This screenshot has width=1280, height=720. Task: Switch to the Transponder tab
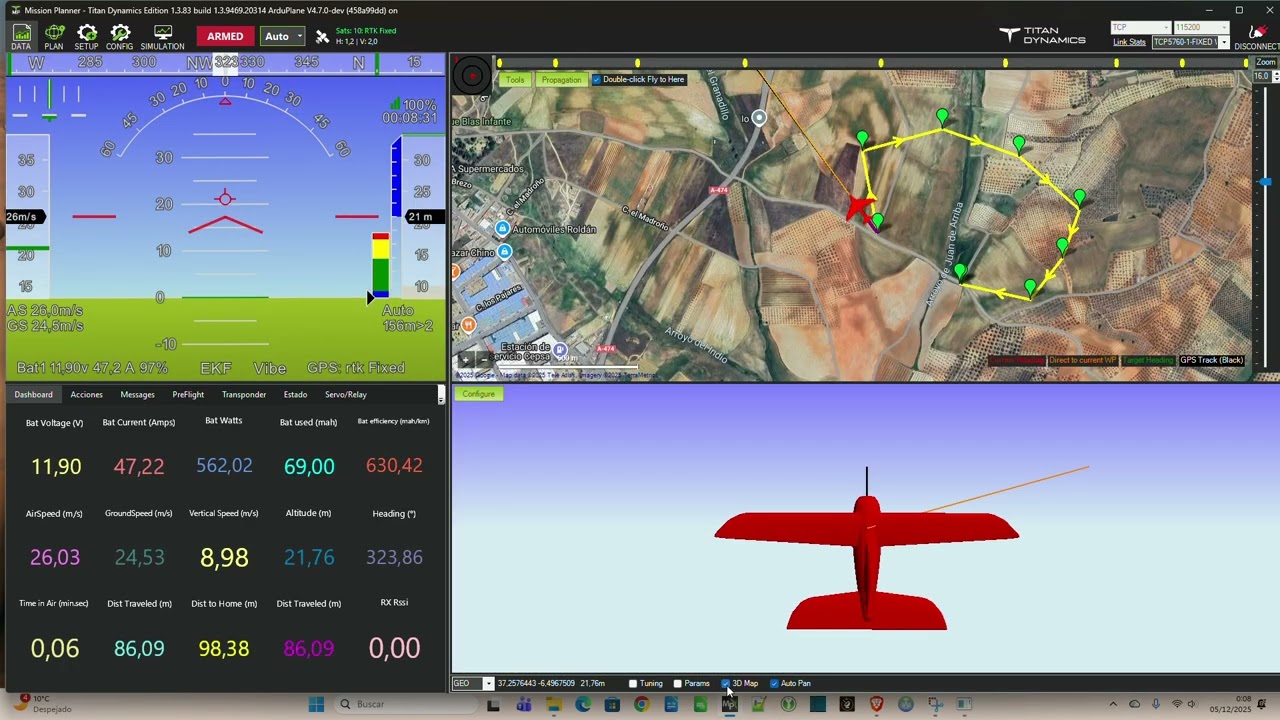pyautogui.click(x=244, y=395)
